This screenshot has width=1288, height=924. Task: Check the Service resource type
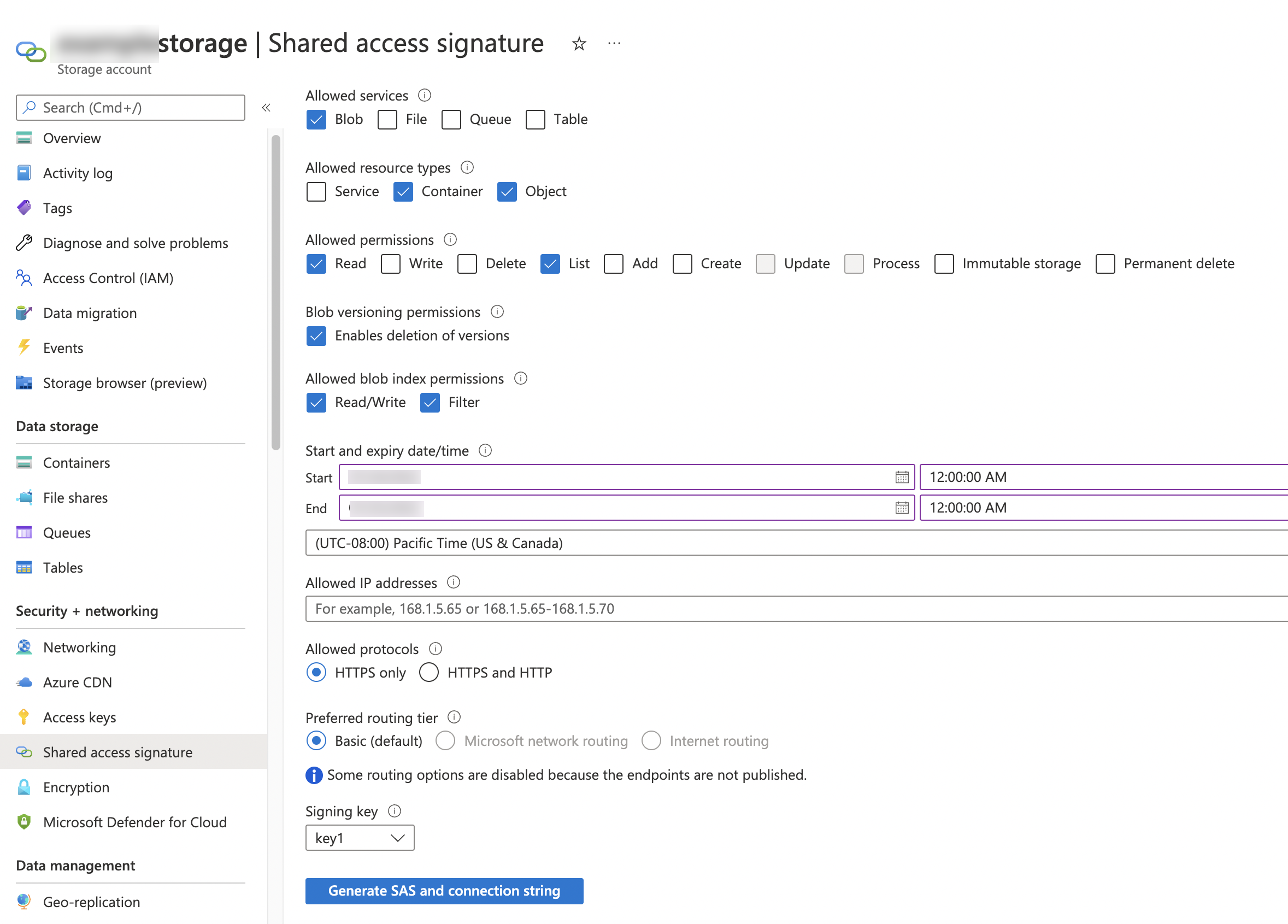[316, 191]
